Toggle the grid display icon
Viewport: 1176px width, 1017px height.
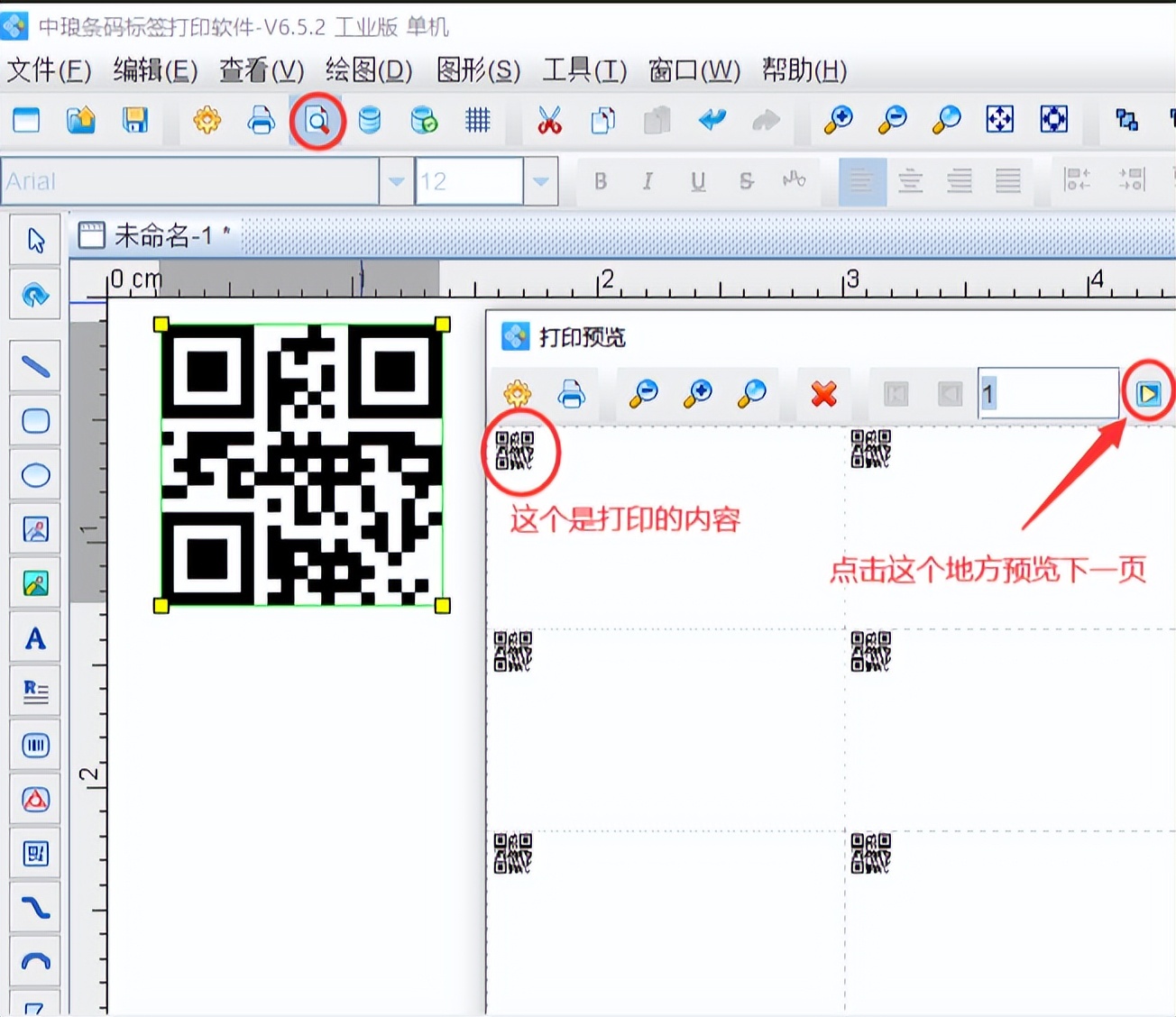pos(478,120)
